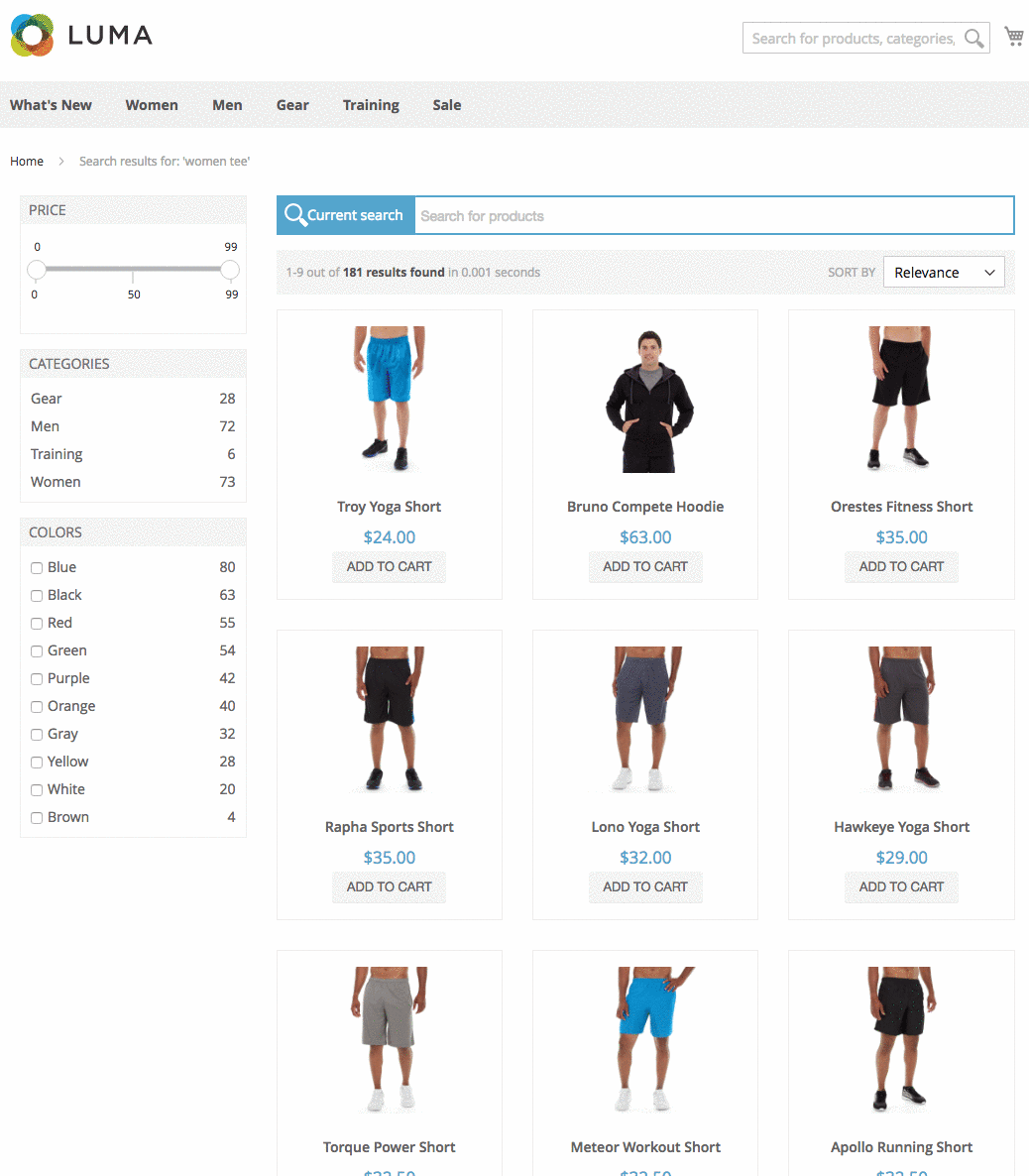Screen dimensions: 1029x1176
Task: Select the Sale menu item
Action: click(x=446, y=105)
